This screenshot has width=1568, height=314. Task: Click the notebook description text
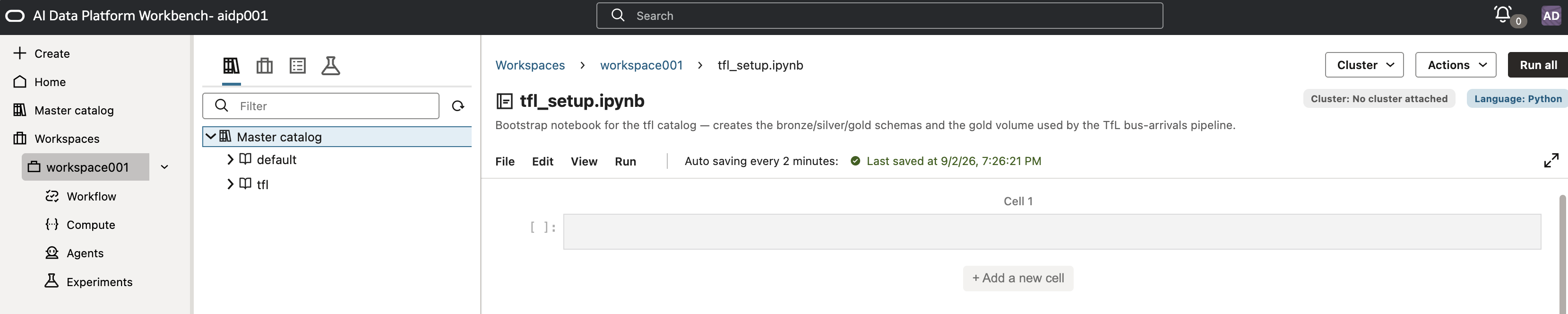click(865, 125)
